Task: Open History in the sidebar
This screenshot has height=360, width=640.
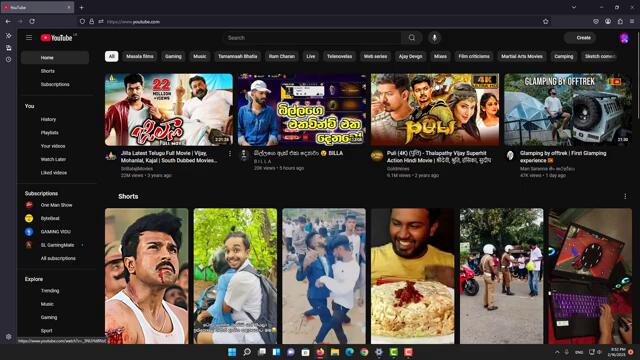Action: (55, 119)
